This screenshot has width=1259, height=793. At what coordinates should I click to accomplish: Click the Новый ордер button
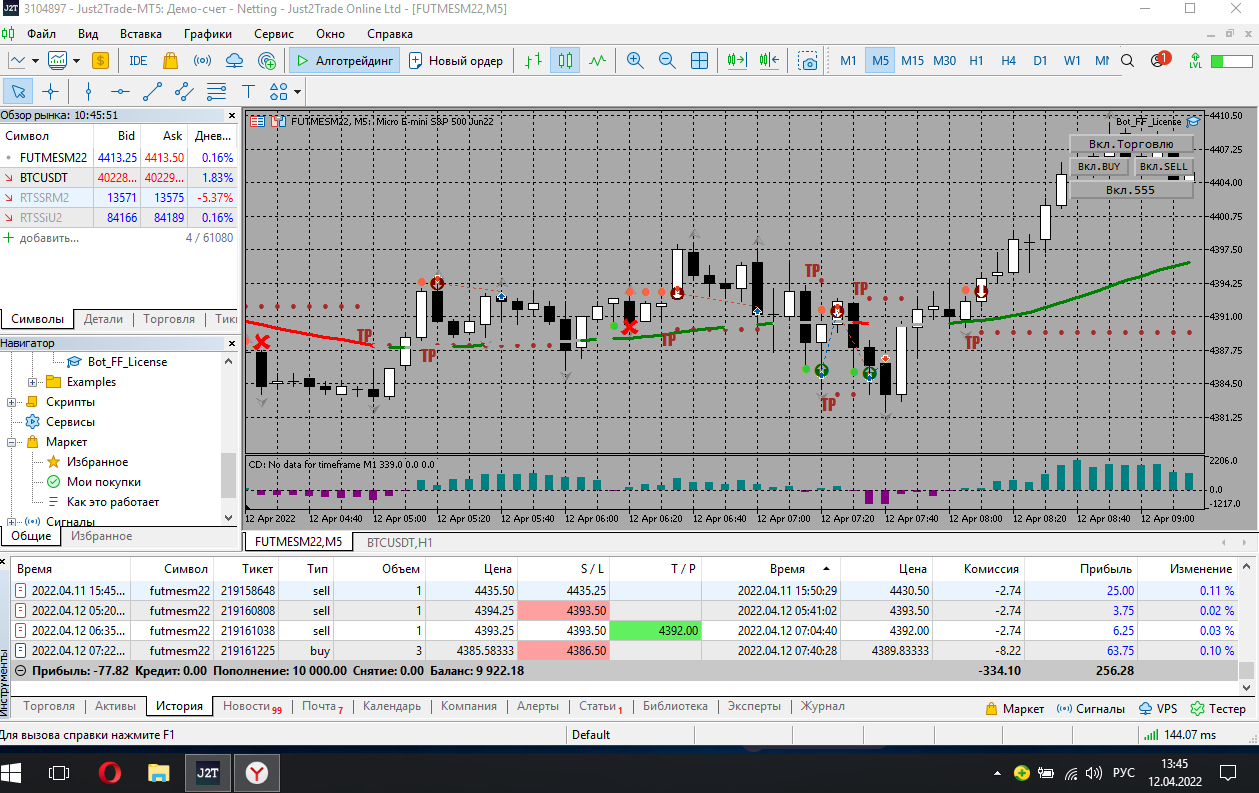coord(456,60)
